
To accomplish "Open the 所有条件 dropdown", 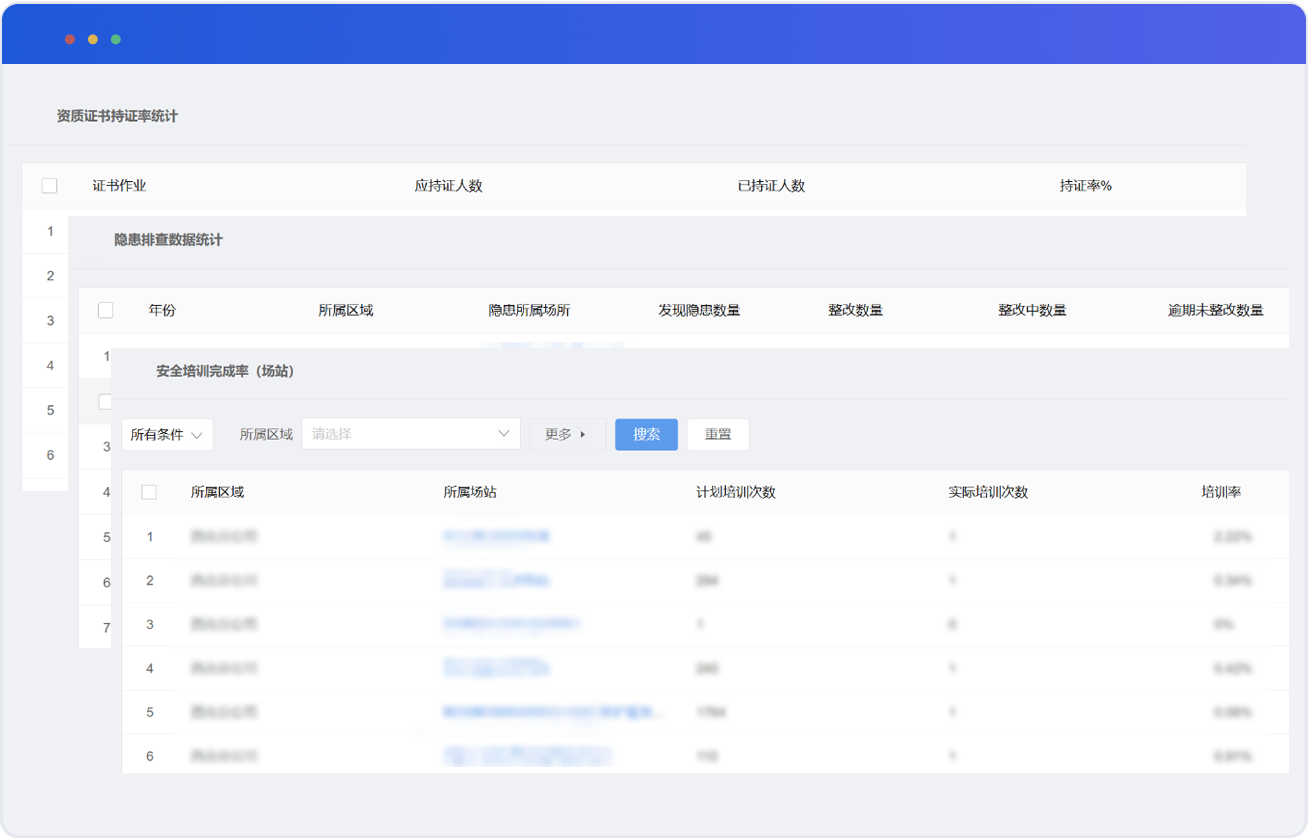I will (167, 435).
